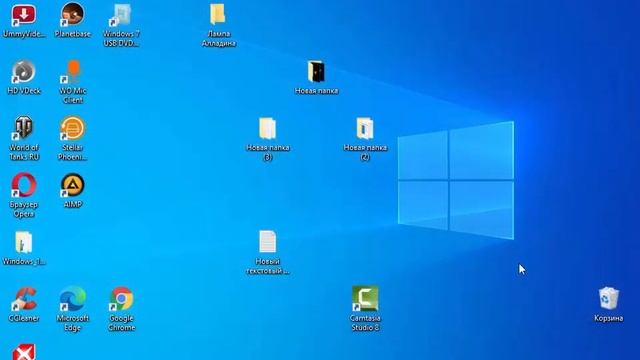Select the Microsoft Edge icon
This screenshot has width=640, height=360.
(73, 299)
